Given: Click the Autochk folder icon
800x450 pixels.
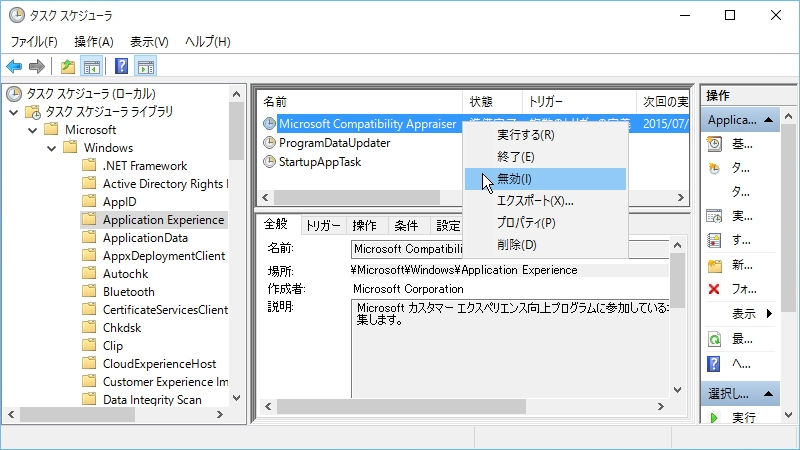Looking at the screenshot, I should pyautogui.click(x=89, y=273).
